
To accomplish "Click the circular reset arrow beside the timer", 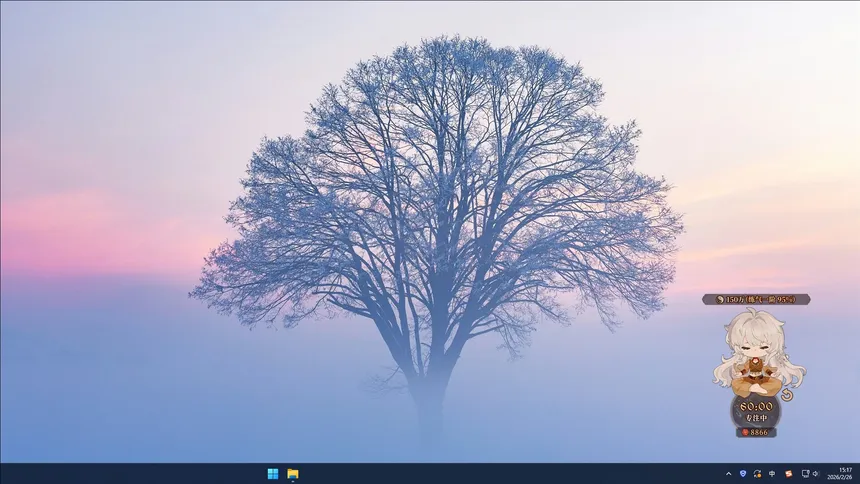I will 786,395.
